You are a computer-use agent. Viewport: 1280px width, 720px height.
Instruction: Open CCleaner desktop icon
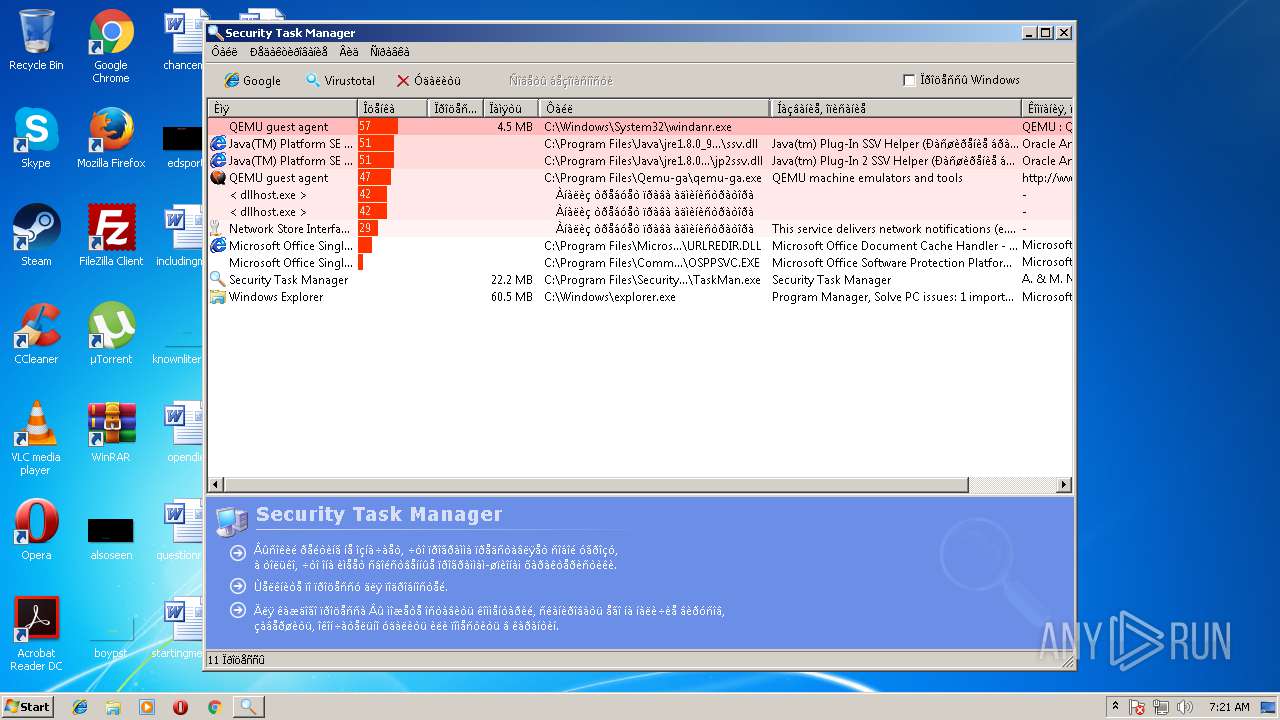click(36, 334)
